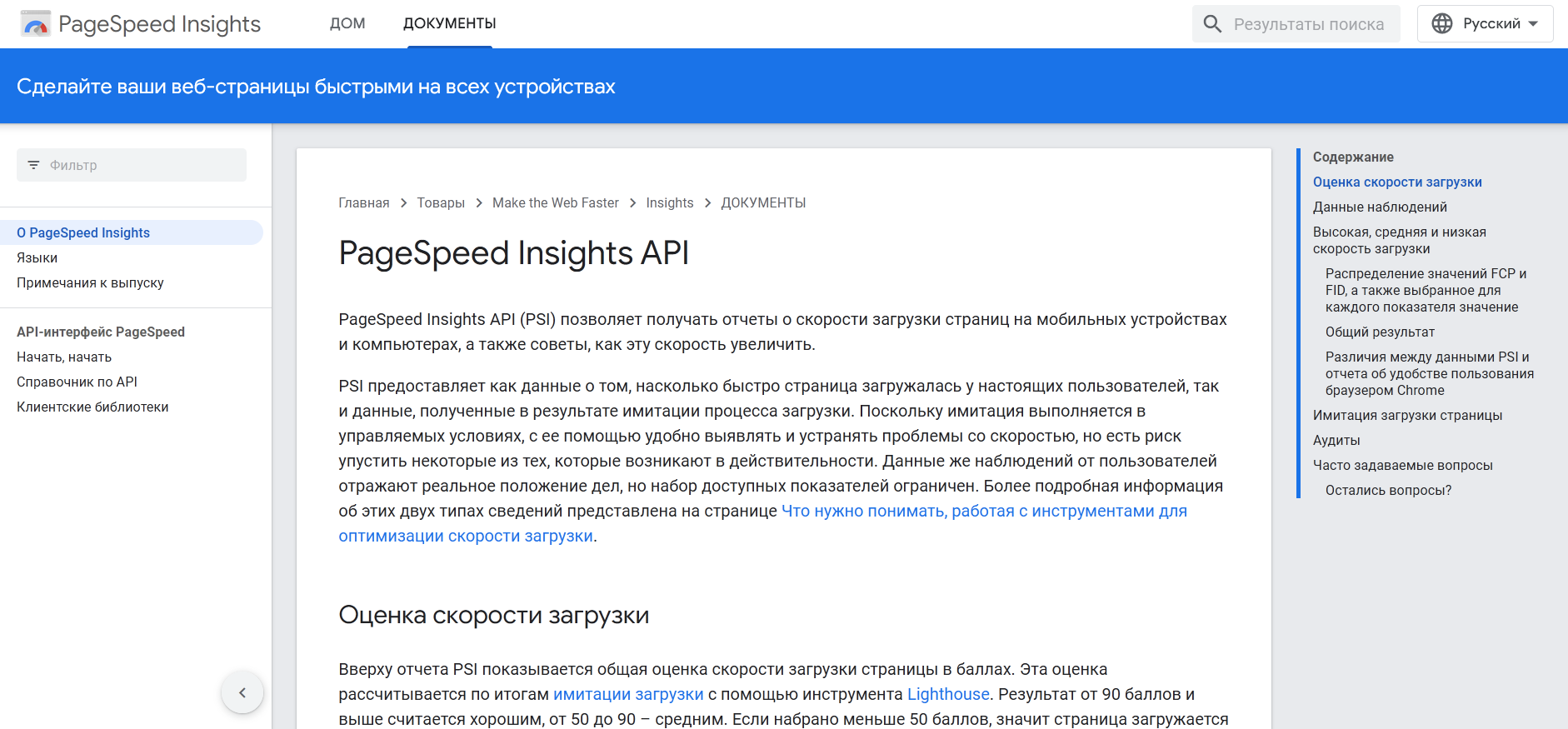Open Клиентские библиотеки in sidebar
The width and height of the screenshot is (1568, 729).
pyautogui.click(x=92, y=407)
